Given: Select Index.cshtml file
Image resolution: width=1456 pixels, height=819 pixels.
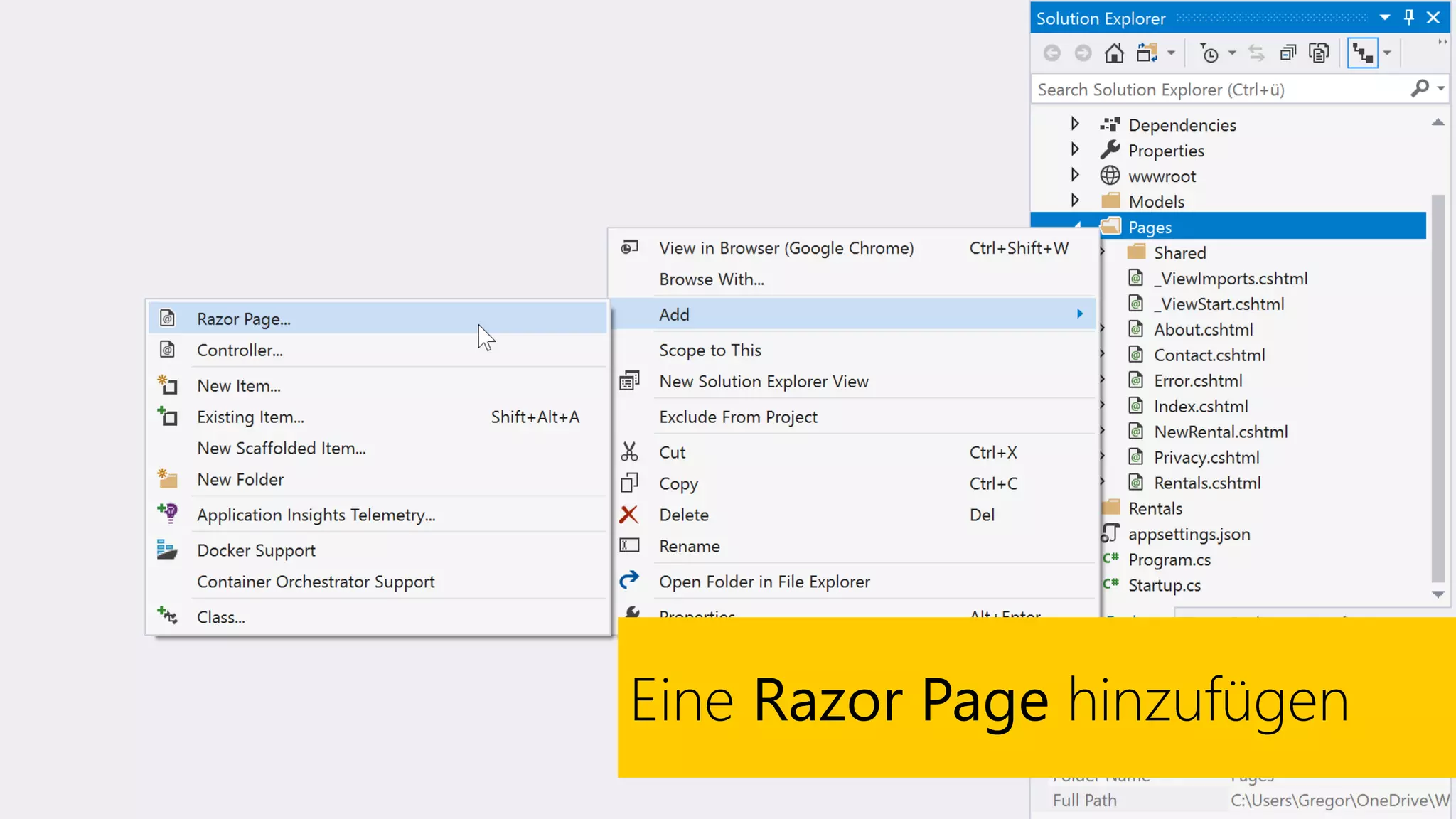Looking at the screenshot, I should (1201, 407).
